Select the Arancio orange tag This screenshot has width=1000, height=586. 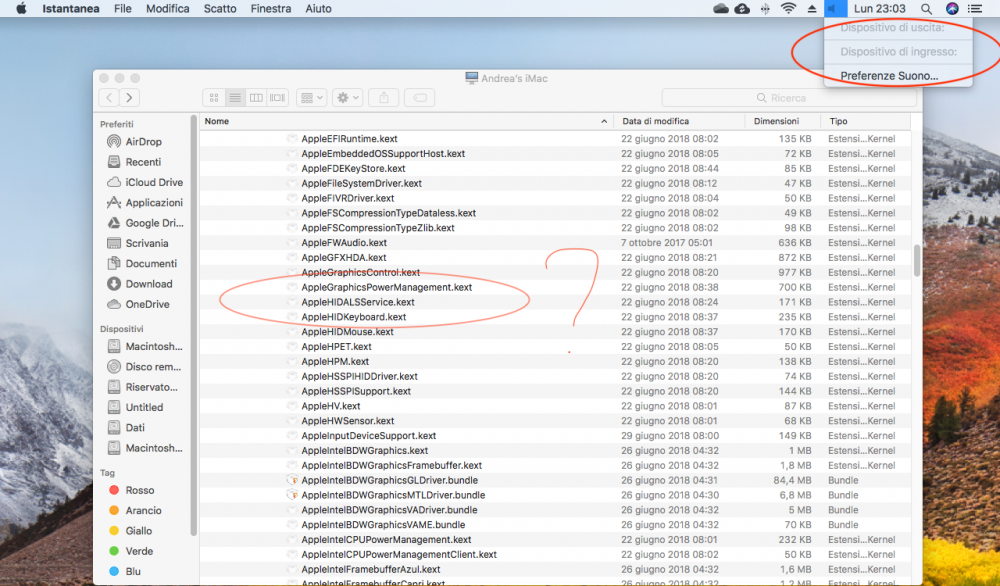pyautogui.click(x=143, y=511)
